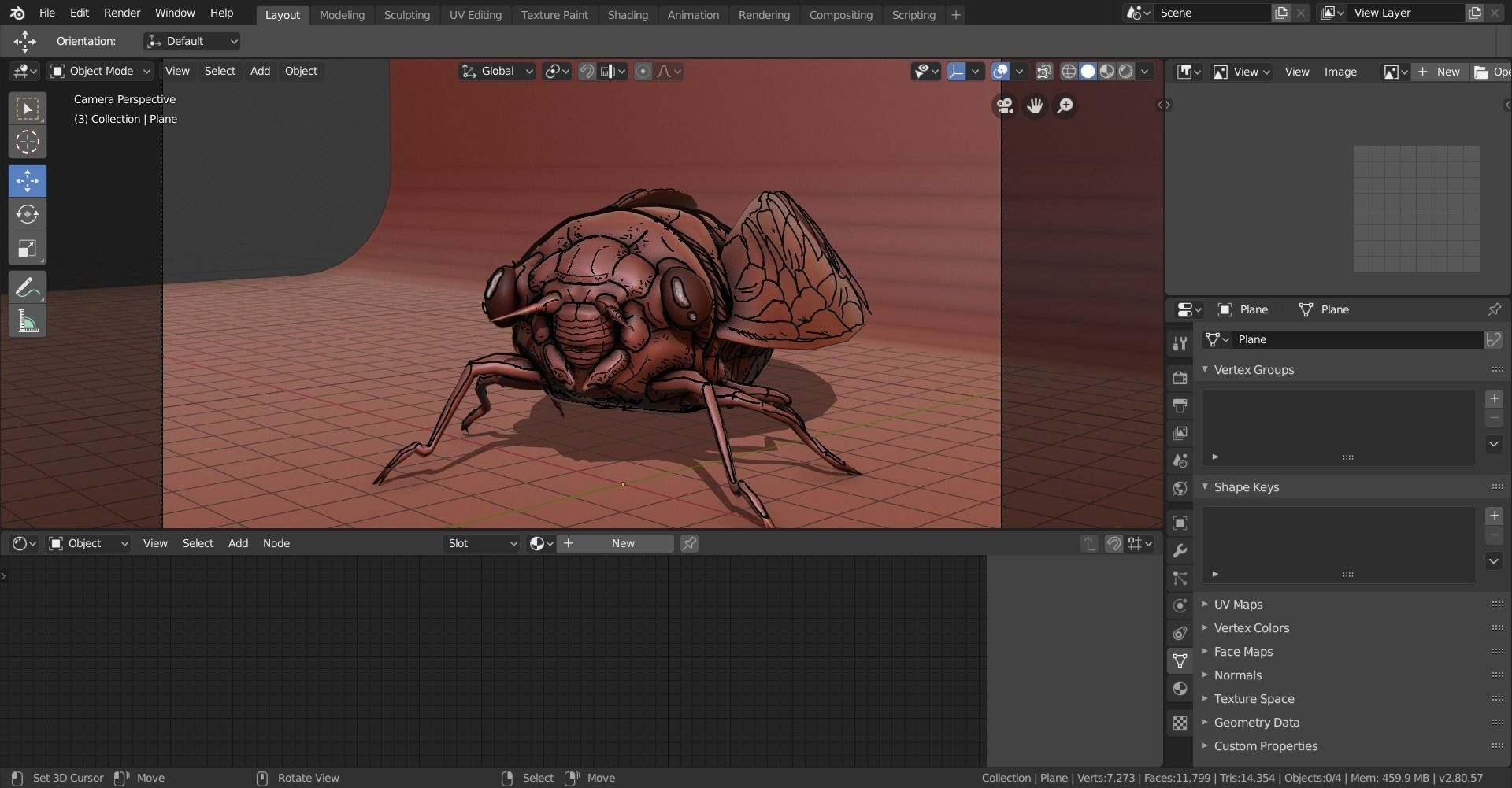Open shader type Object dropdown

(87, 543)
